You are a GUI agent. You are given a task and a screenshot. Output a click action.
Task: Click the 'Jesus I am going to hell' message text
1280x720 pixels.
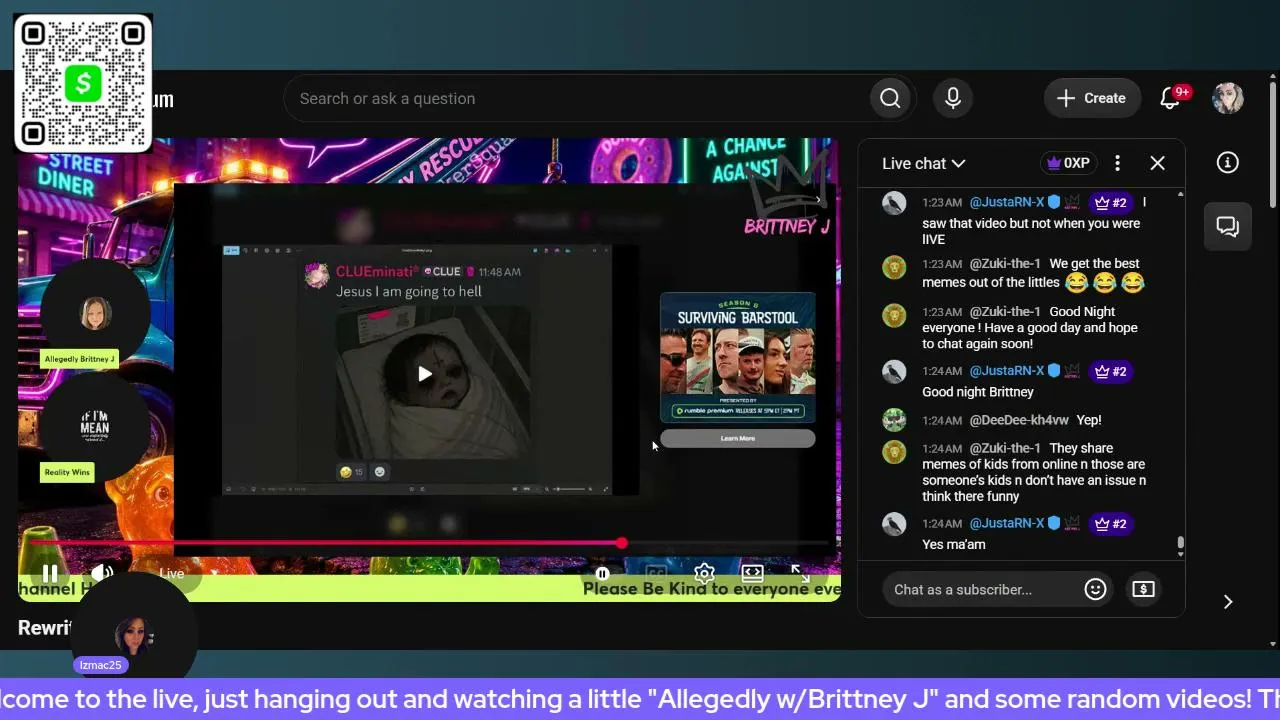click(x=409, y=291)
